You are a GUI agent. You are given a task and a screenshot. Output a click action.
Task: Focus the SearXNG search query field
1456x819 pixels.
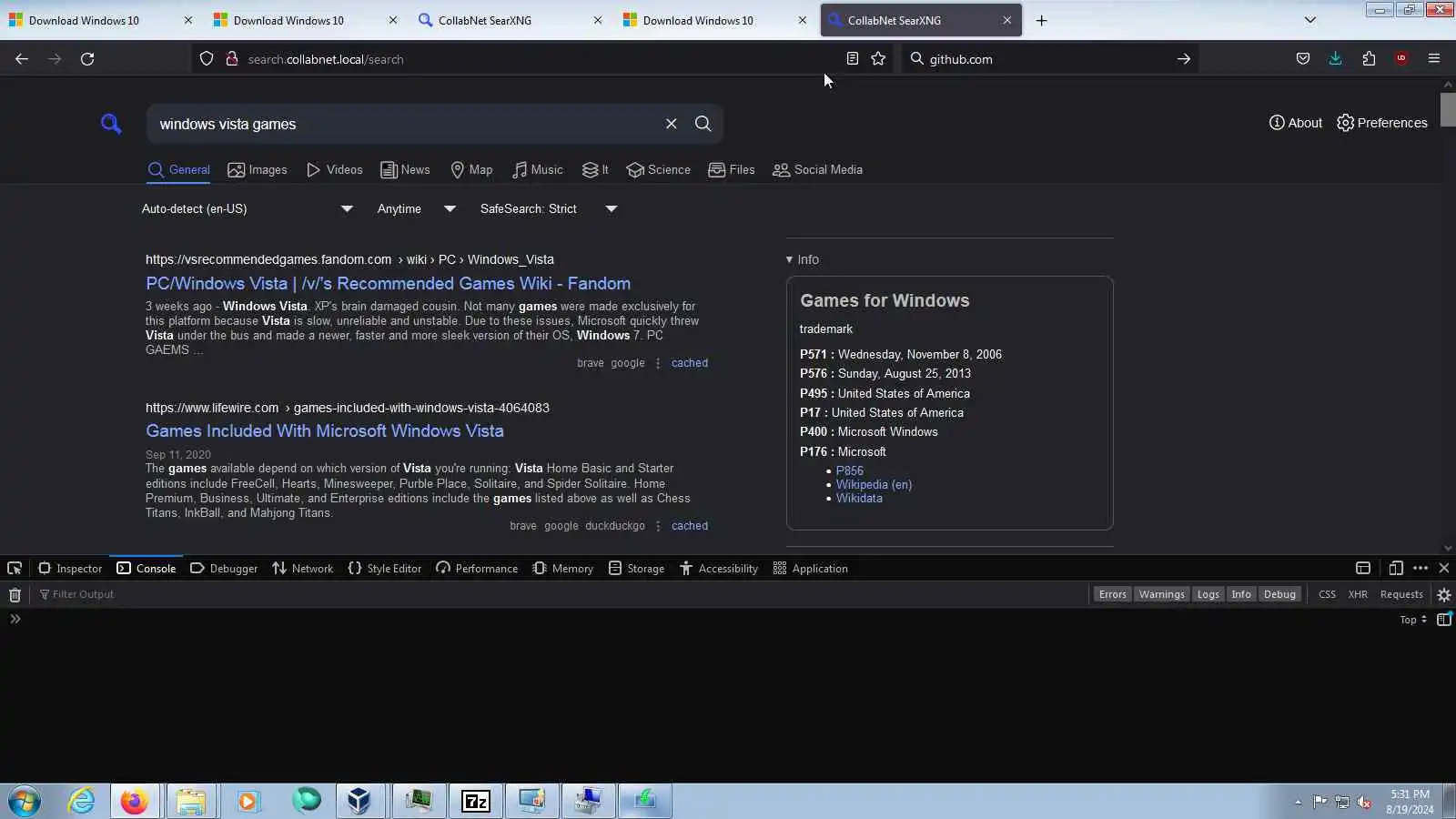pos(407,124)
